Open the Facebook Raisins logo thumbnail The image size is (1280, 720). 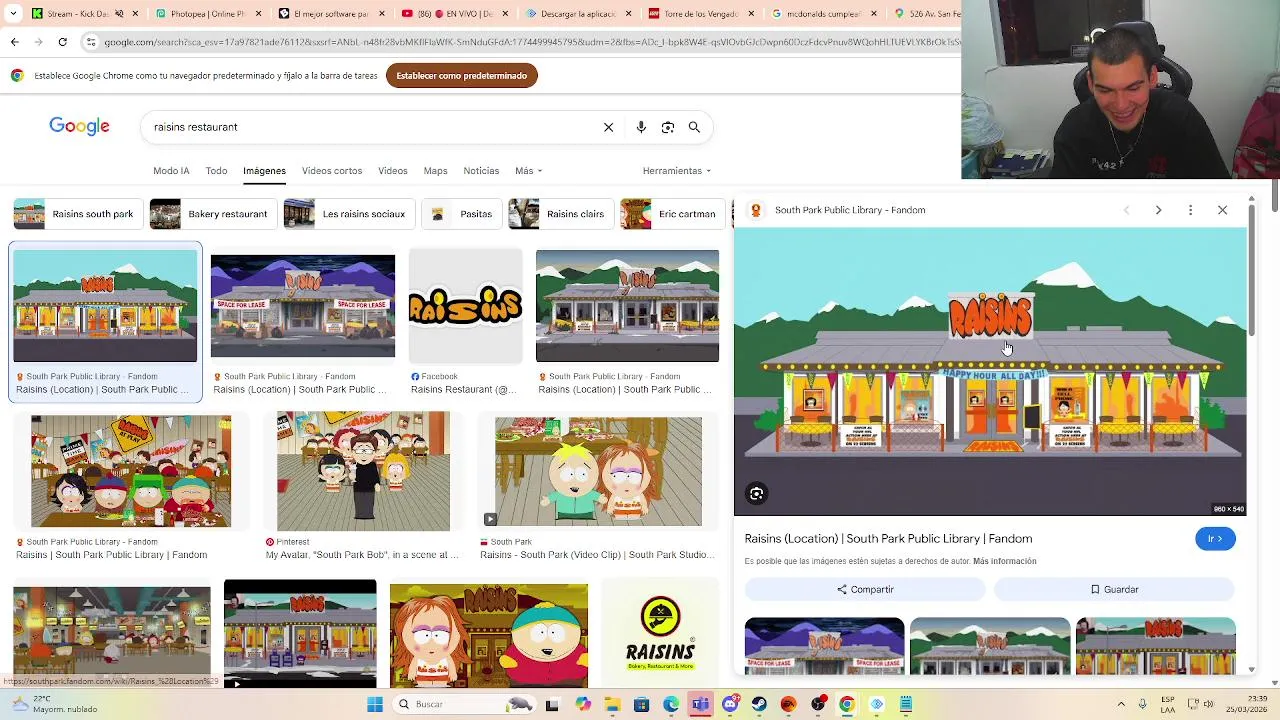465,306
